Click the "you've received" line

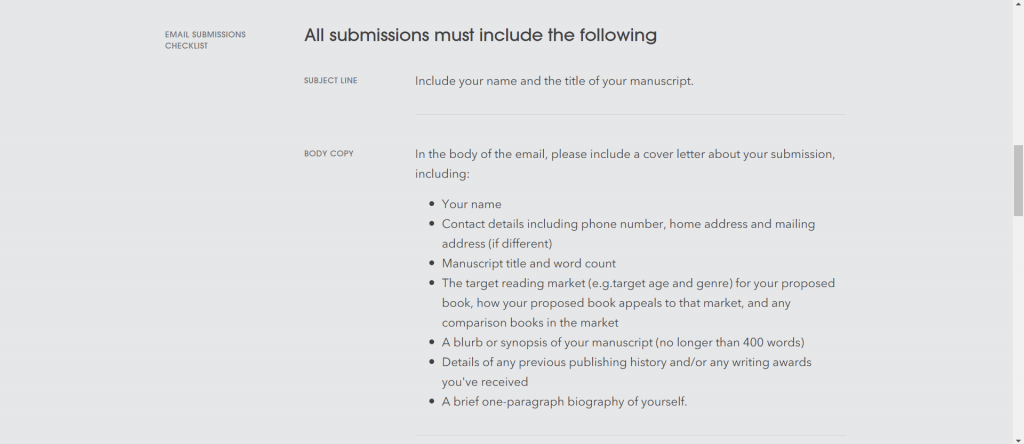pyautogui.click(x=484, y=382)
